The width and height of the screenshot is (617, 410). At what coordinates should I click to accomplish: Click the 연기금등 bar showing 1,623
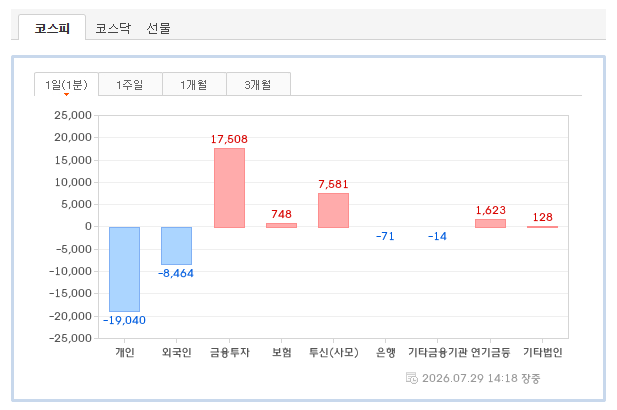click(490, 223)
